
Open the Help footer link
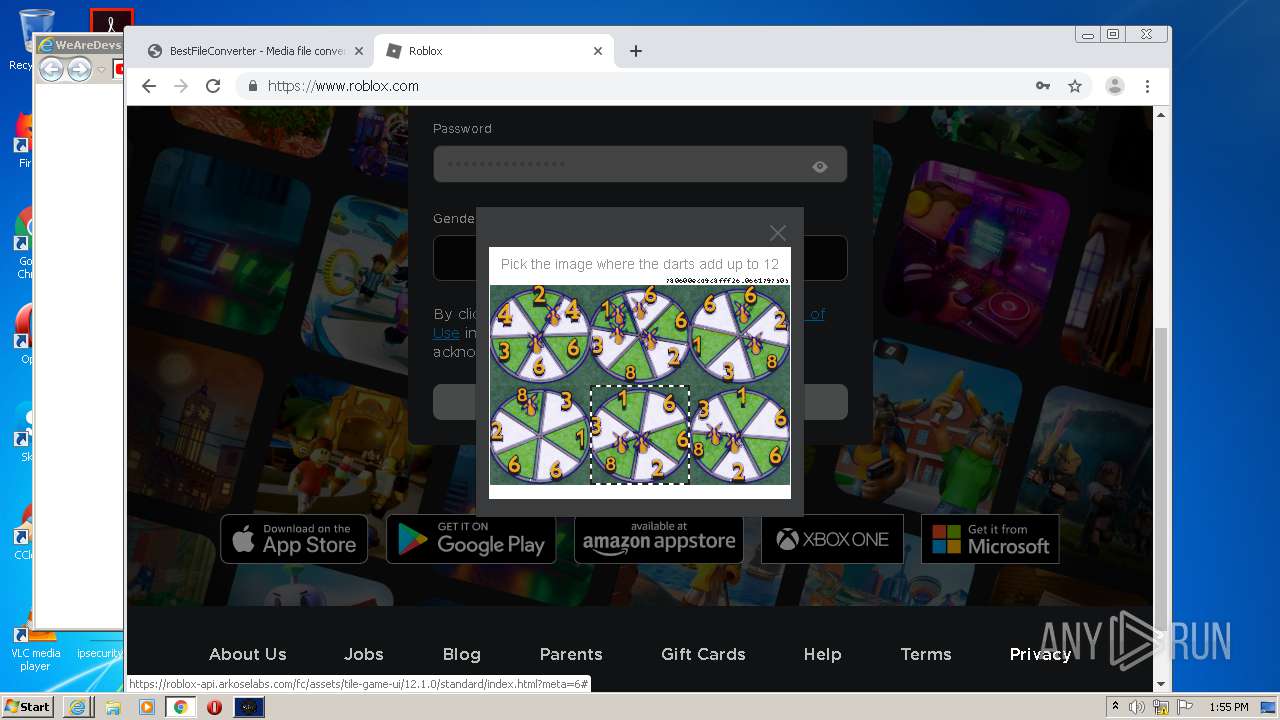[x=822, y=654]
